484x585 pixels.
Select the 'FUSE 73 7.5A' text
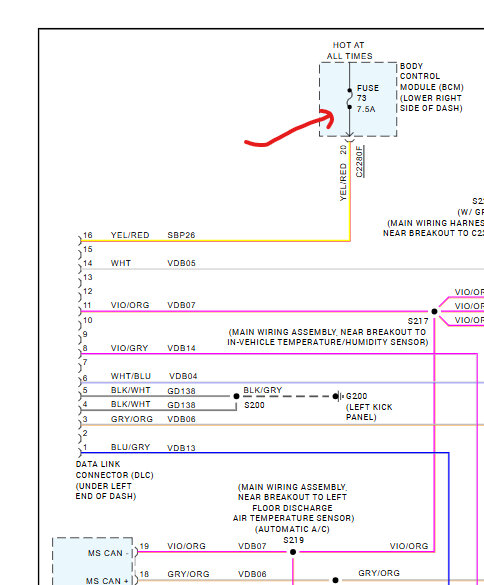[x=368, y=98]
